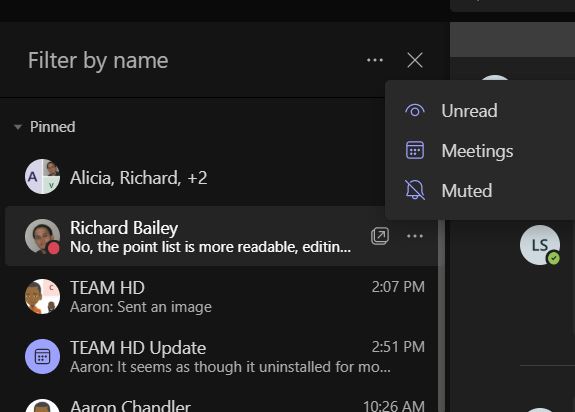Click Richard Bailey's profile avatar

42,236
